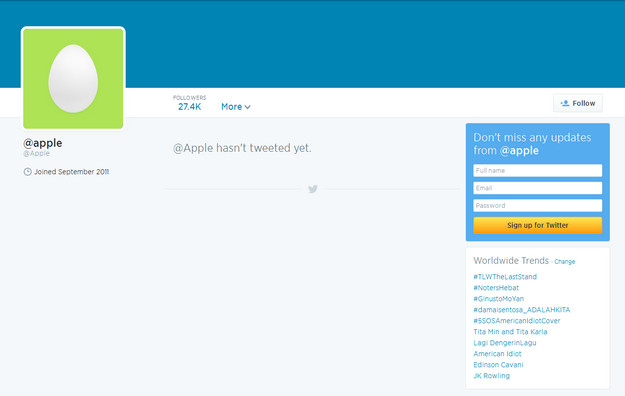Screen dimensions: 625x396
Task: Click the Worldwide Trends heading
Action: pos(511,260)
